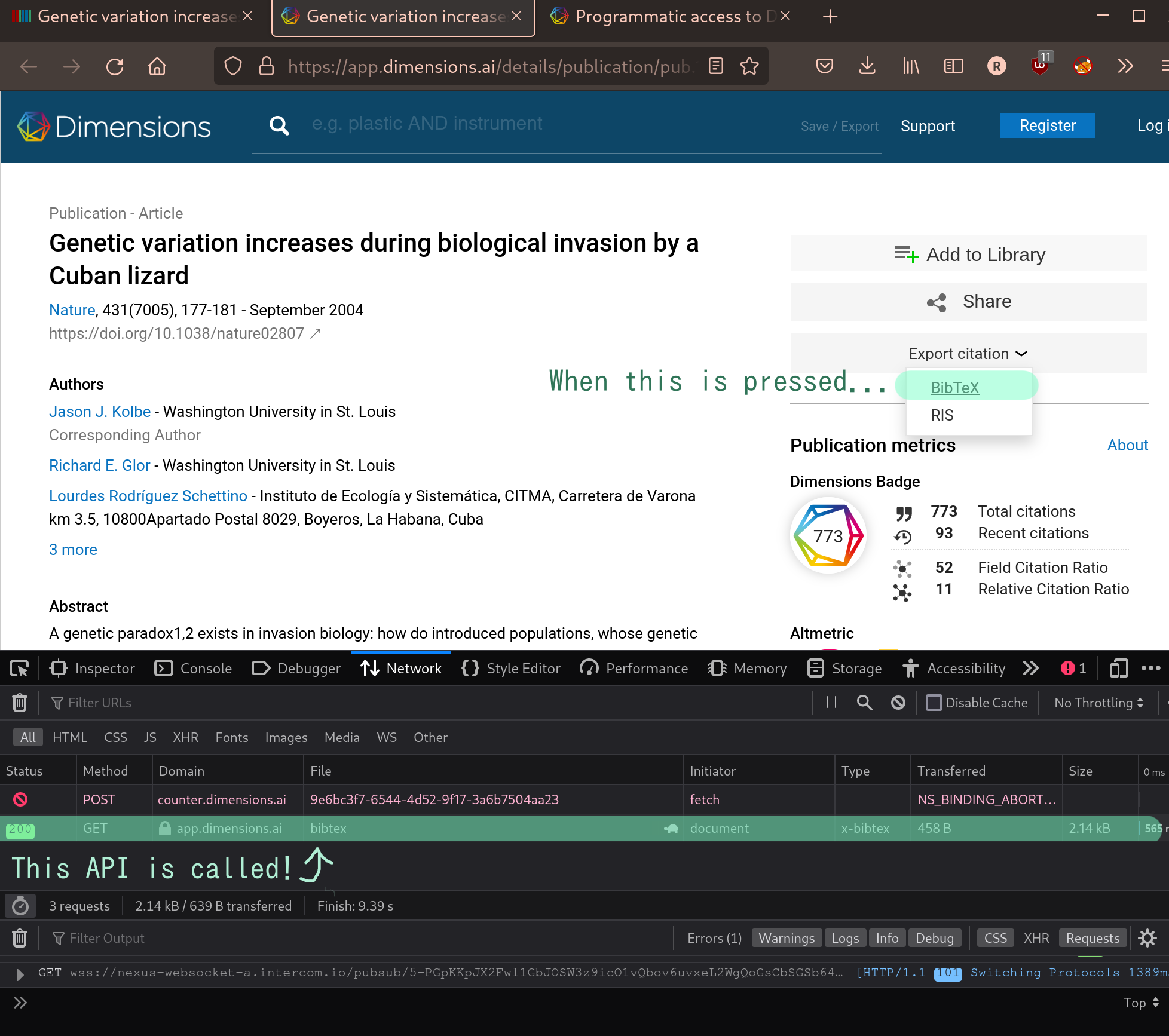Open site security shield icon in address bar
The height and width of the screenshot is (1036, 1169).
[233, 66]
